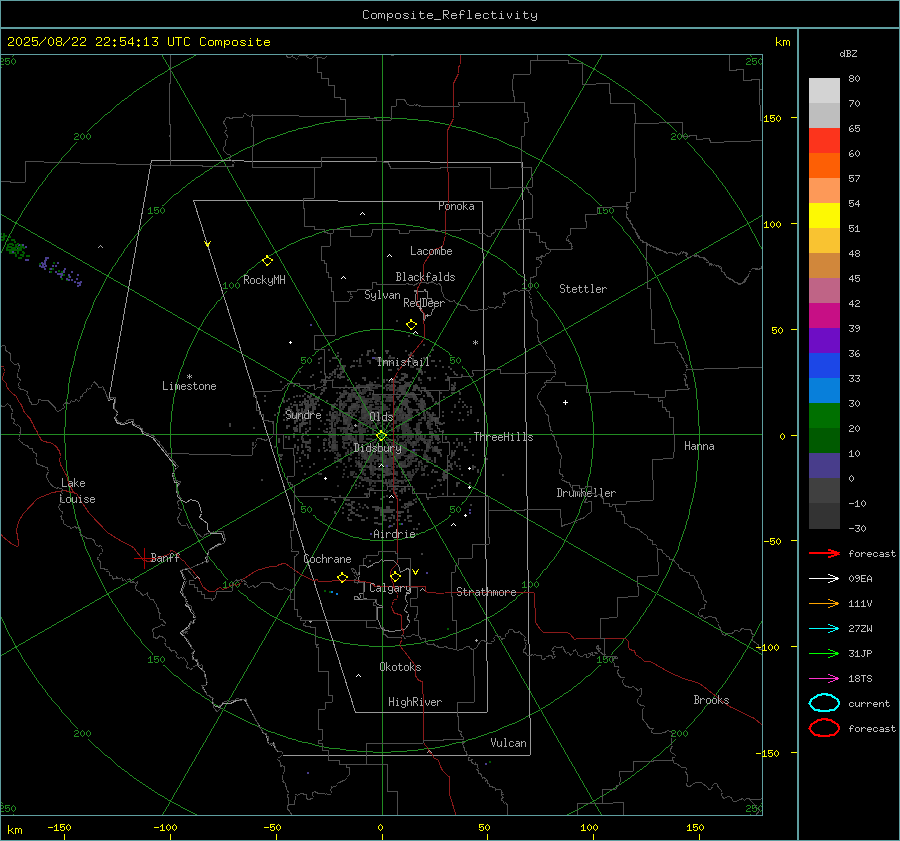Click the Brooks city label
This screenshot has height=841, width=900.
coord(711,700)
